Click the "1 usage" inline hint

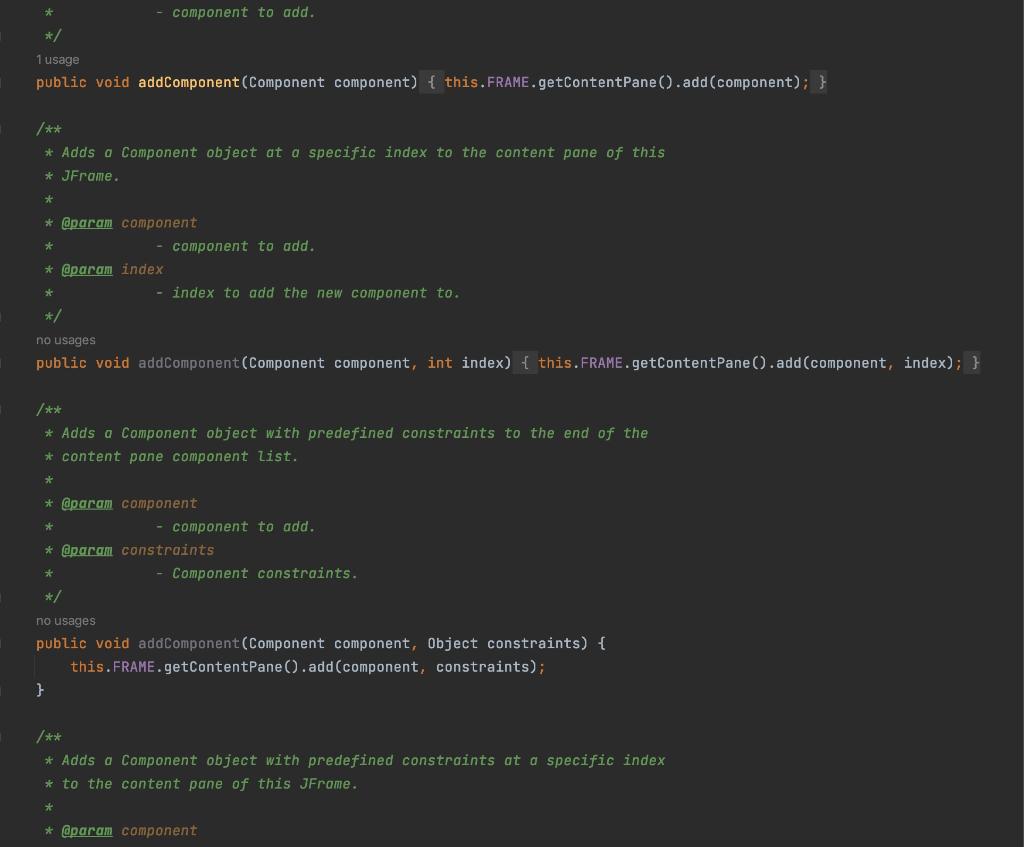click(58, 59)
